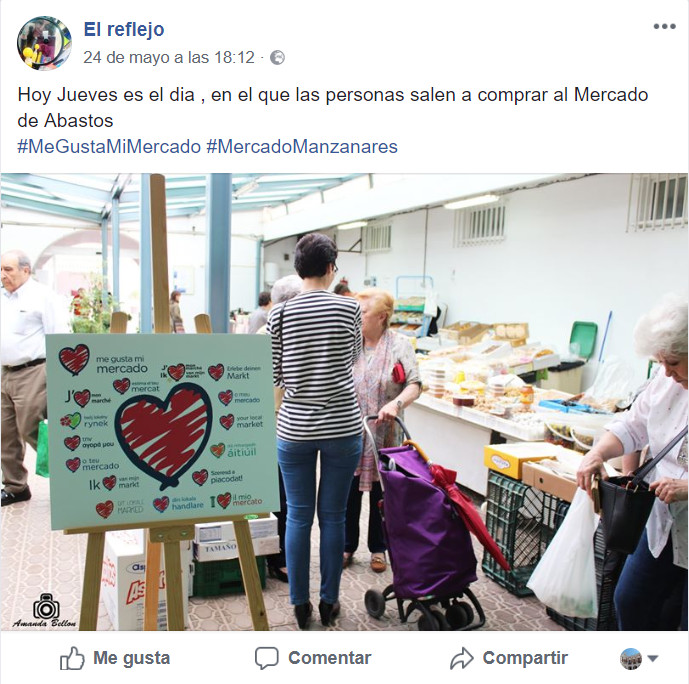Expand the comment-as identity dropdown arrow
The width and height of the screenshot is (689, 684).
coord(653,659)
